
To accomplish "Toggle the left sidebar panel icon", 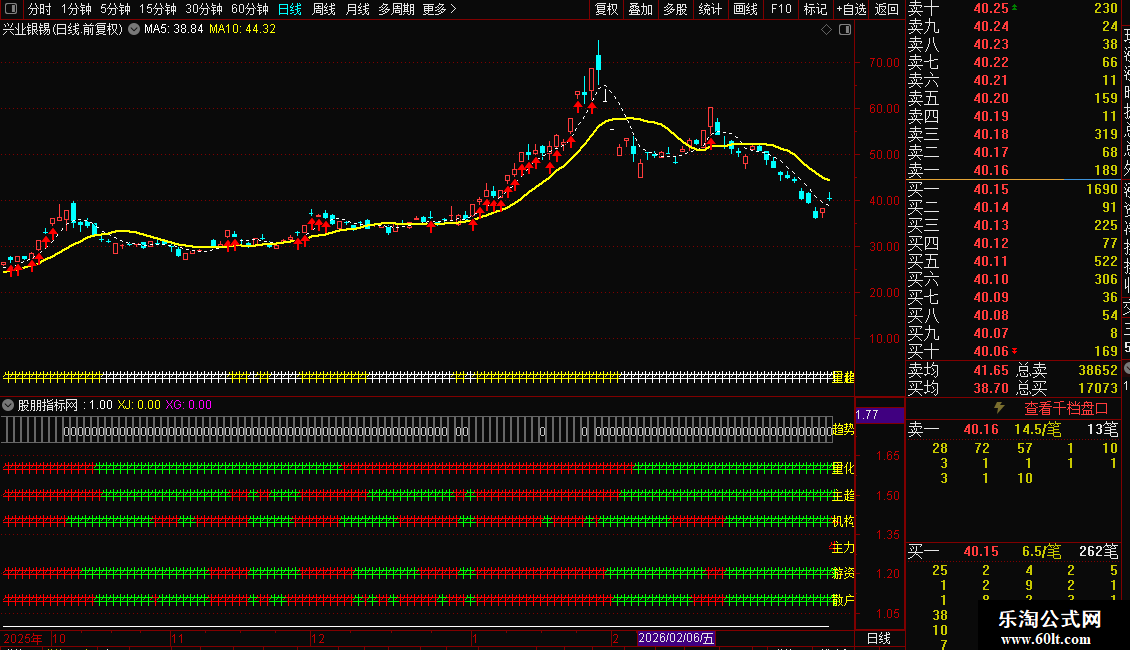I will (11, 9).
